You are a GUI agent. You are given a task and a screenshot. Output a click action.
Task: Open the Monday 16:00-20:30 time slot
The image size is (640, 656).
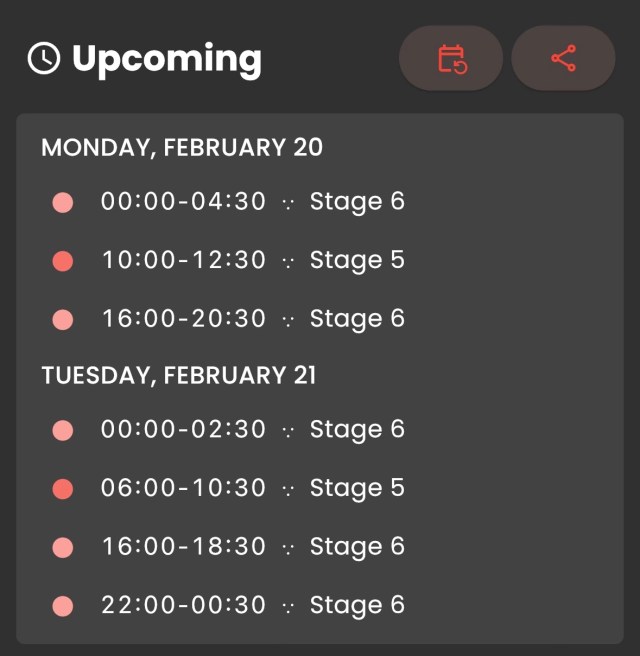[184, 319]
